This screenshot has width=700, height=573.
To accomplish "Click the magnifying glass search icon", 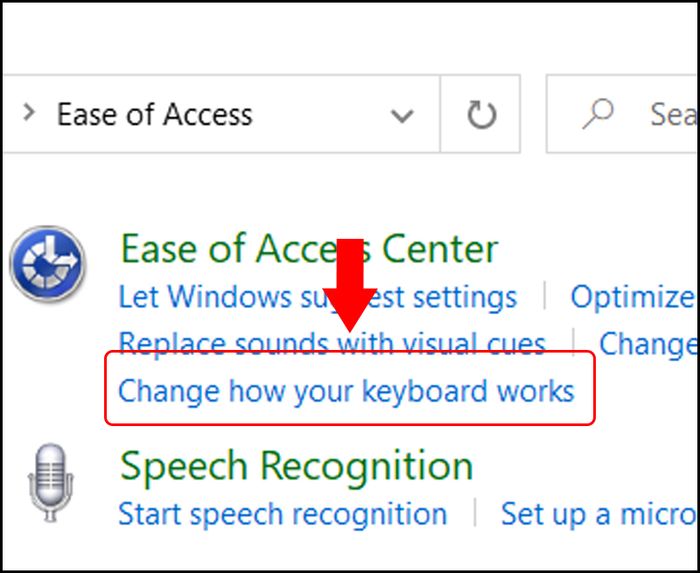I will coord(598,114).
